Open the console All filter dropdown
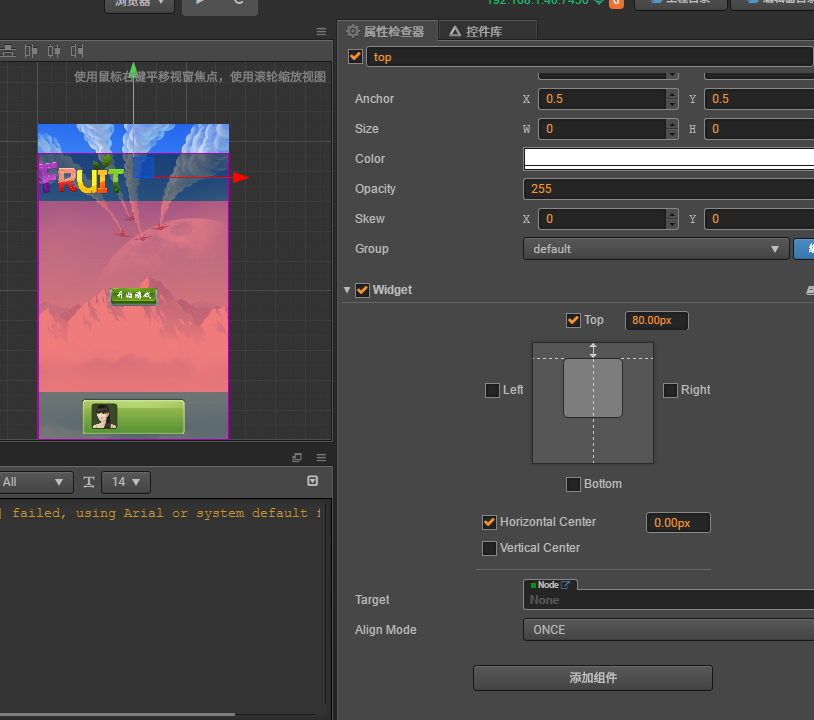 point(34,482)
